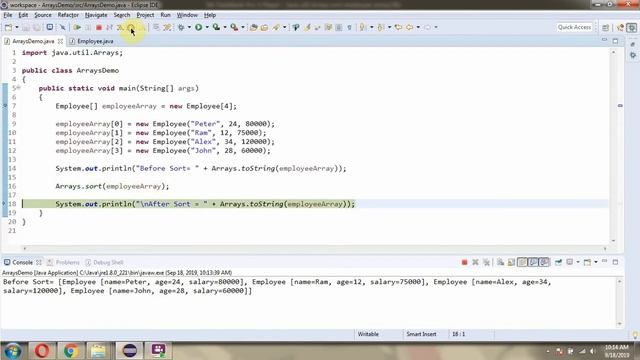This screenshot has width=640, height=360.
Task: Click the New file toolbar icon
Action: [x=8, y=27]
